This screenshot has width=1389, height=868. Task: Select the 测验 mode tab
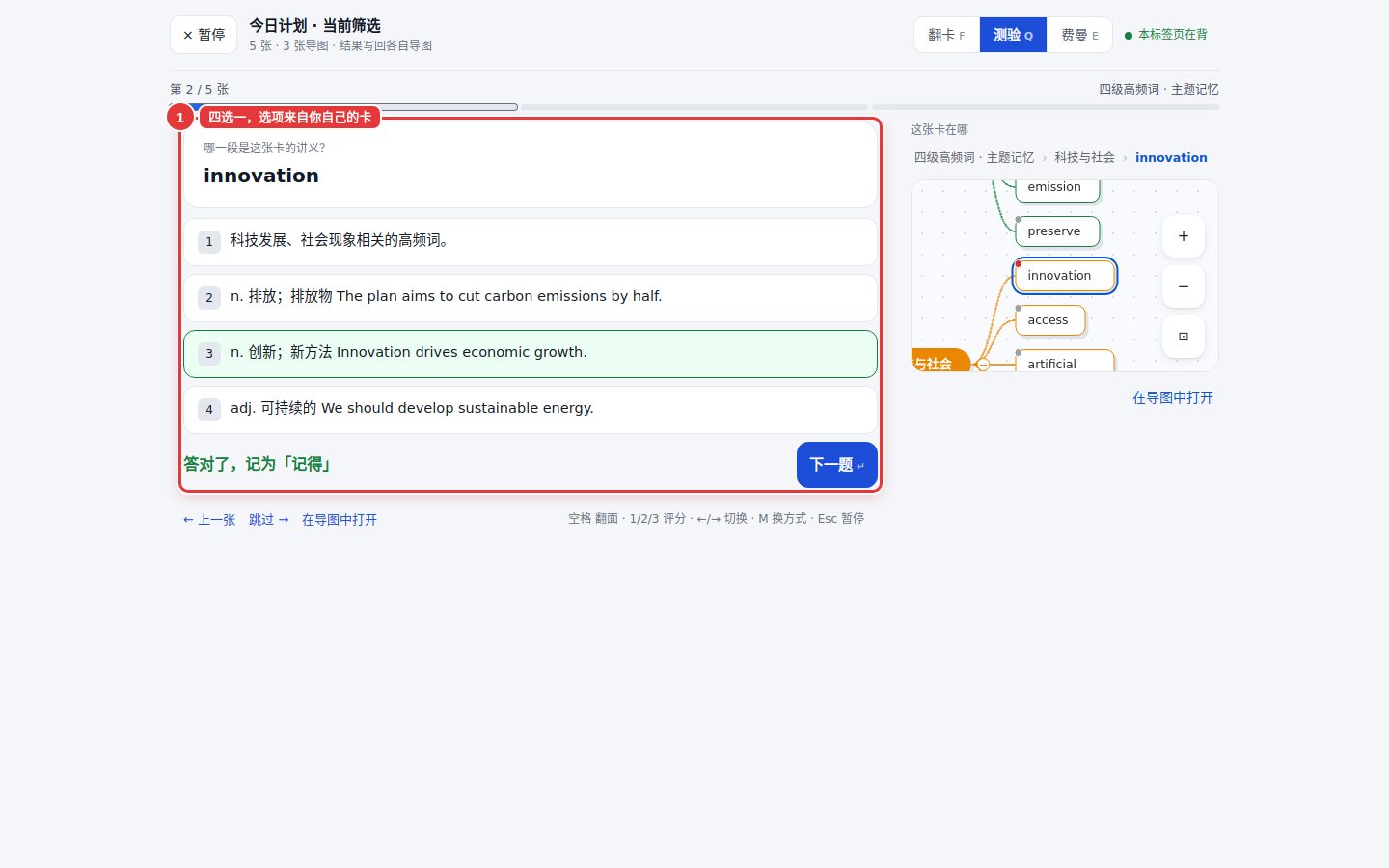pyautogui.click(x=1013, y=35)
